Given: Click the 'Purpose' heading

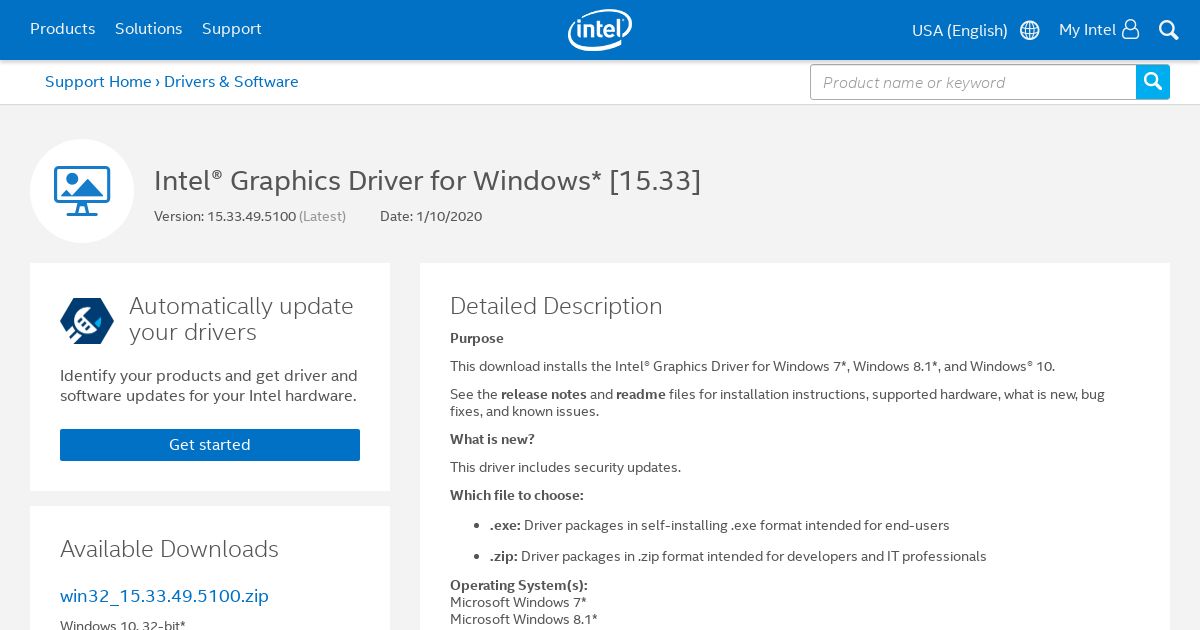Looking at the screenshot, I should click(477, 338).
